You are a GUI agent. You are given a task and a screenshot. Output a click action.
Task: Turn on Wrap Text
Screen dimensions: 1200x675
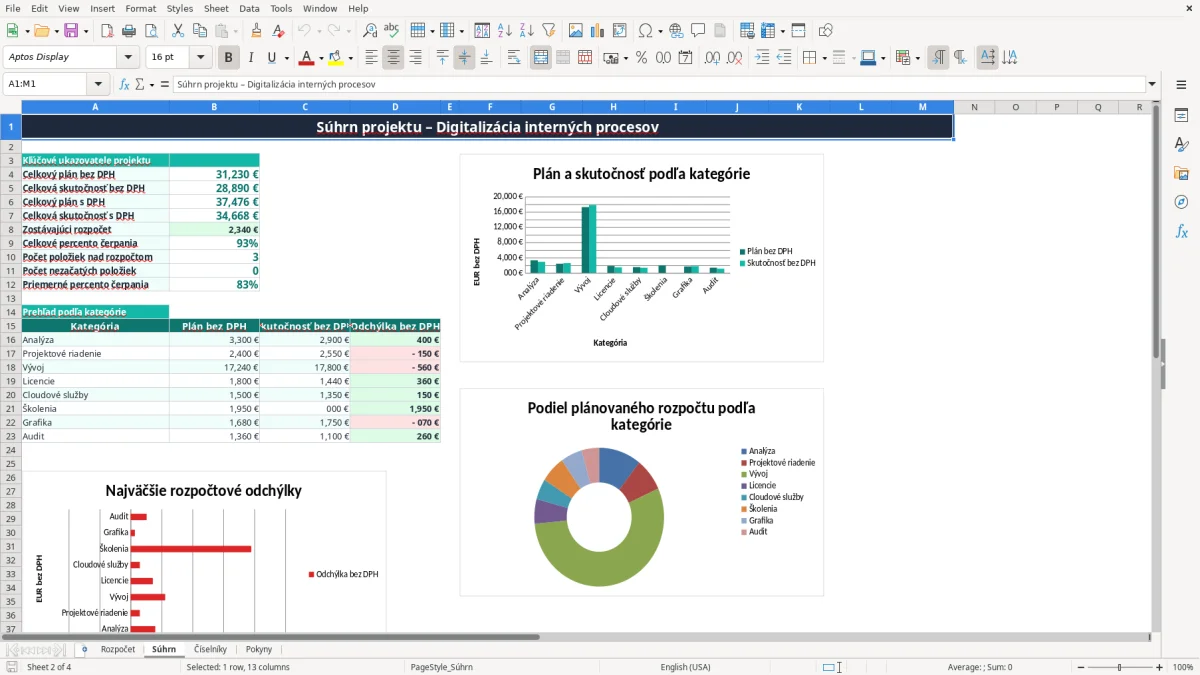(514, 57)
